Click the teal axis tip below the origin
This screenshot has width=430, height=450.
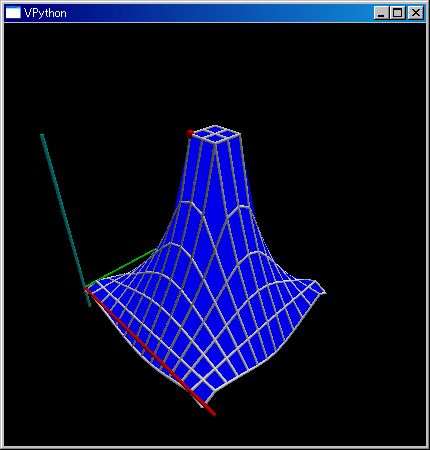[89, 304]
